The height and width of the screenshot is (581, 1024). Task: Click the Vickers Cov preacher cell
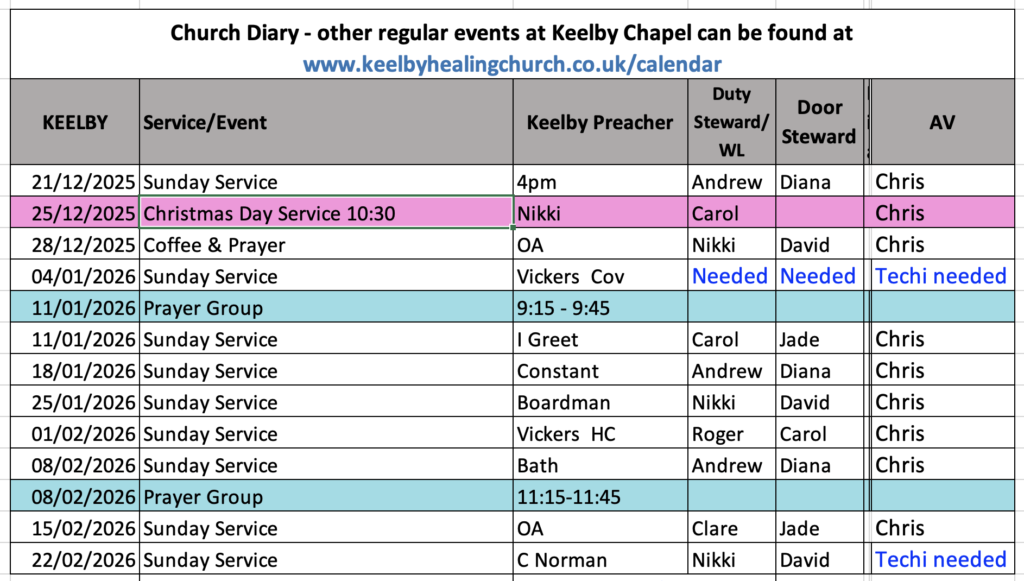coord(600,276)
